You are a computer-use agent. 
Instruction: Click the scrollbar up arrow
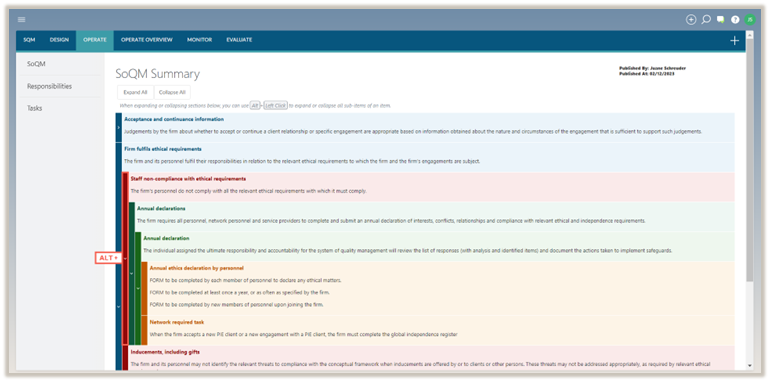coord(749,34)
